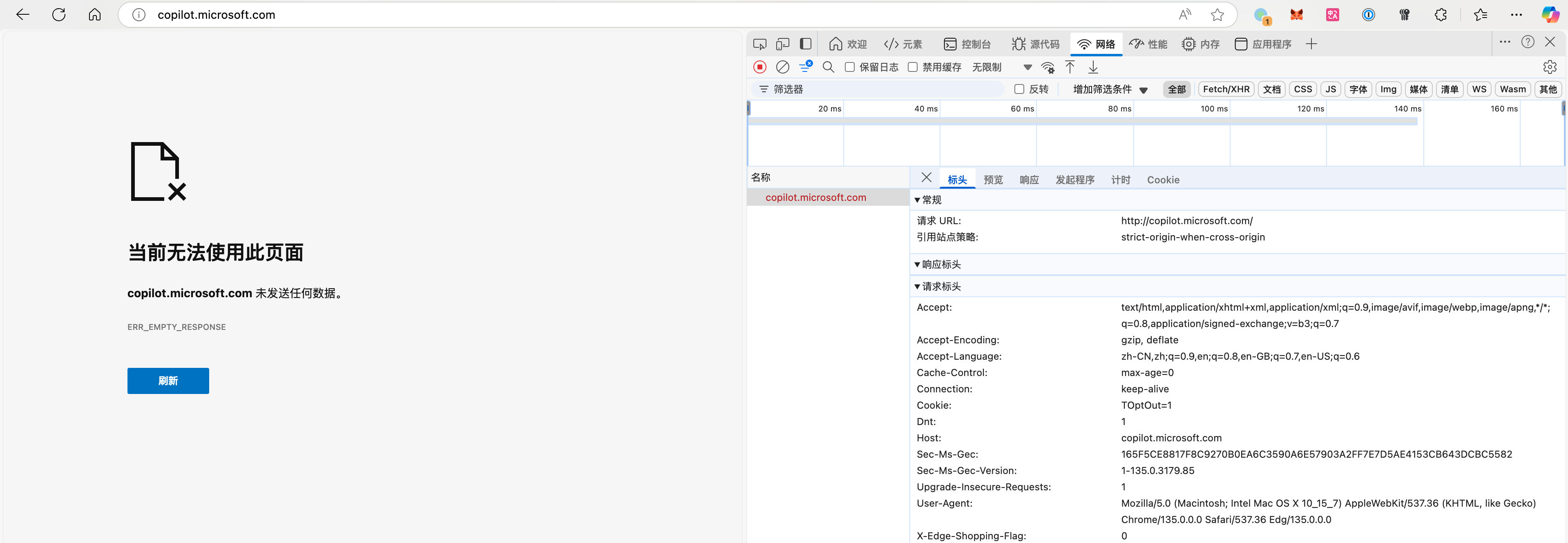This screenshot has height=543, width=1568.
Task: Click the timeline 100 ms marker
Action: click(1214, 108)
